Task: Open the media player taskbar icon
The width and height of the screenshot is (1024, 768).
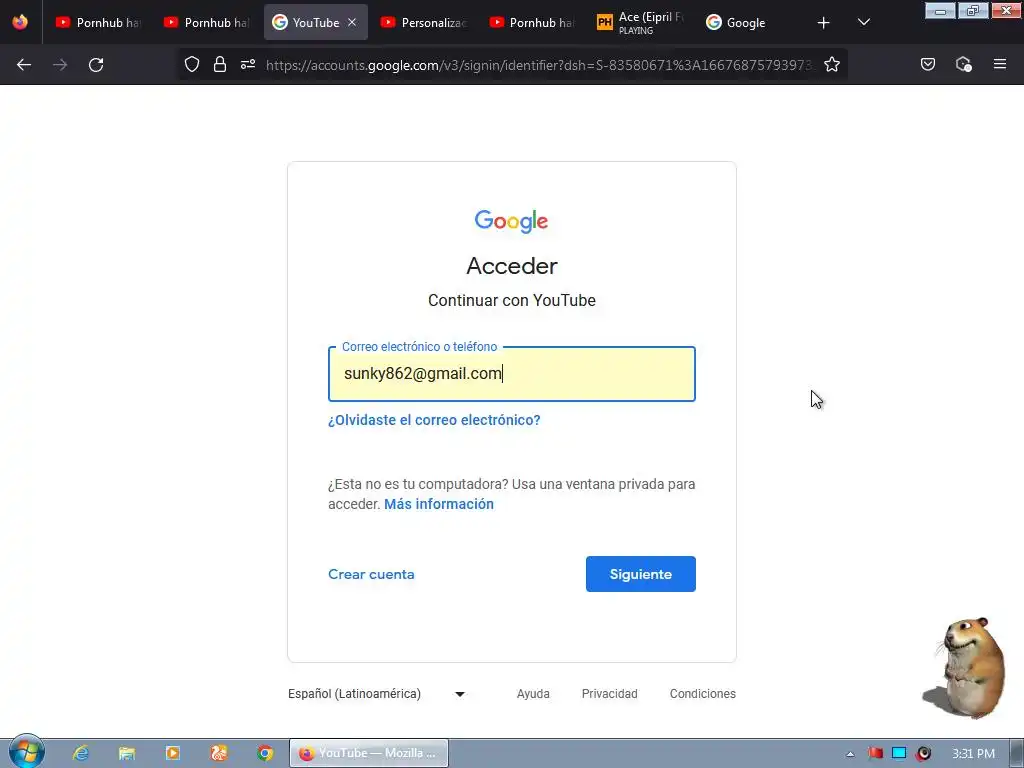Action: point(172,753)
